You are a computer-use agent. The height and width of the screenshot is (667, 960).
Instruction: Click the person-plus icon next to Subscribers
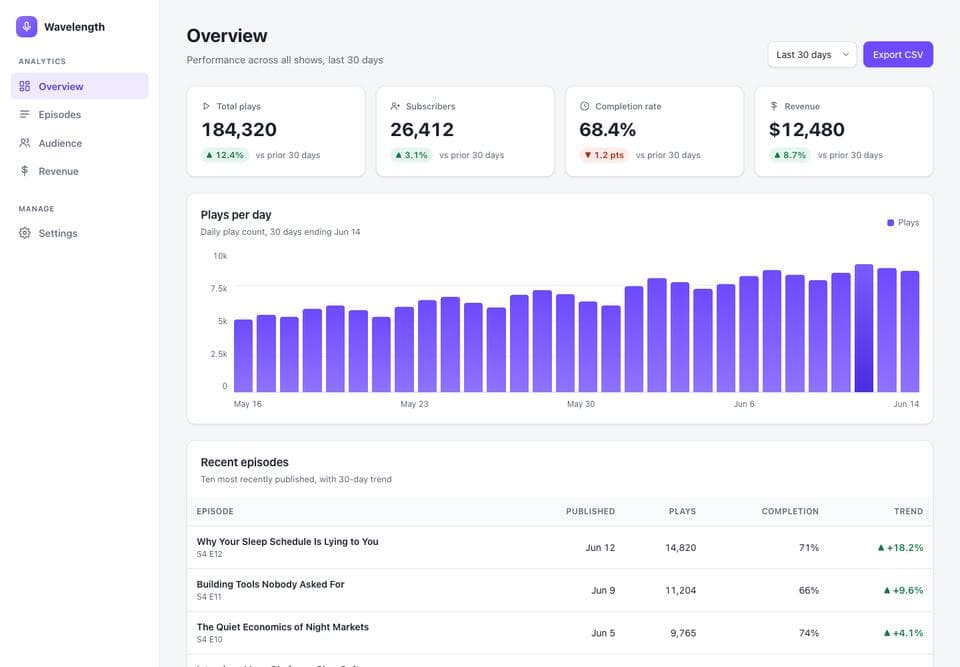[x=395, y=106]
